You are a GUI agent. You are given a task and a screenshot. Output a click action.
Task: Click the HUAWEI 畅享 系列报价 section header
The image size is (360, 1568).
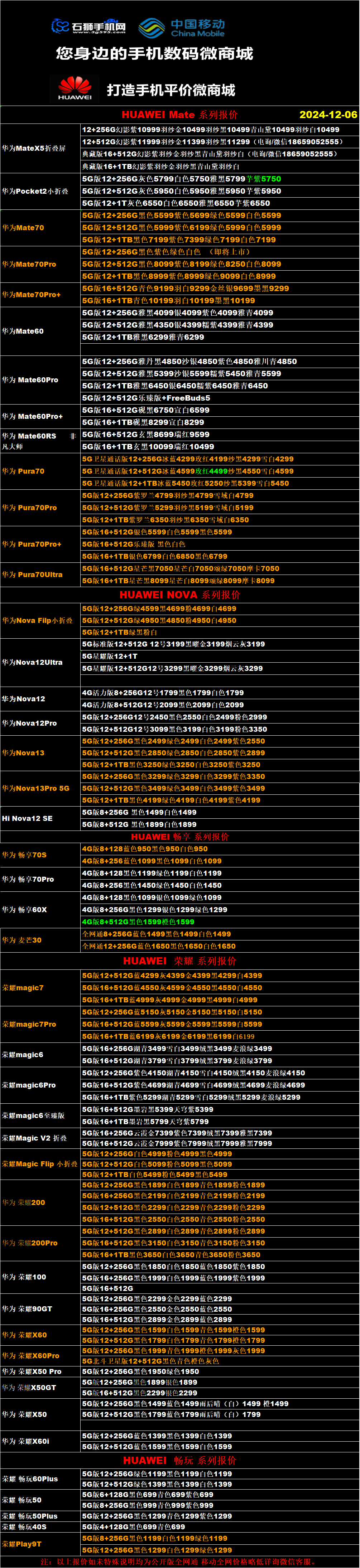point(180,837)
